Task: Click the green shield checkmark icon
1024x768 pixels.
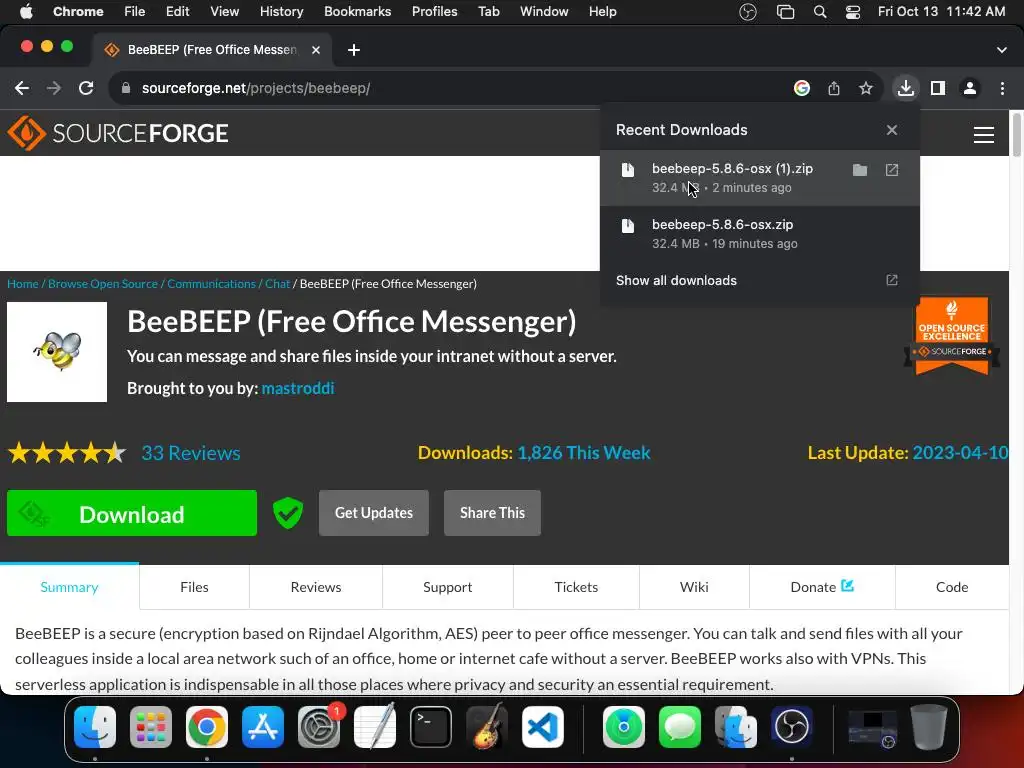Action: [288, 513]
